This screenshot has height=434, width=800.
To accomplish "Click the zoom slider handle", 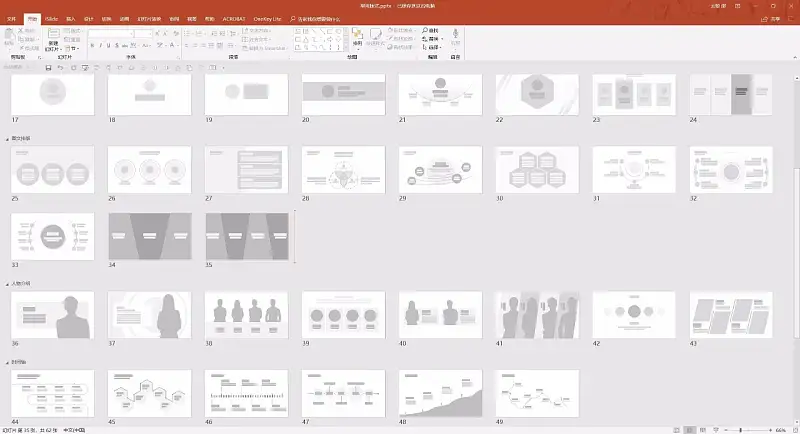I will click(x=741, y=430).
